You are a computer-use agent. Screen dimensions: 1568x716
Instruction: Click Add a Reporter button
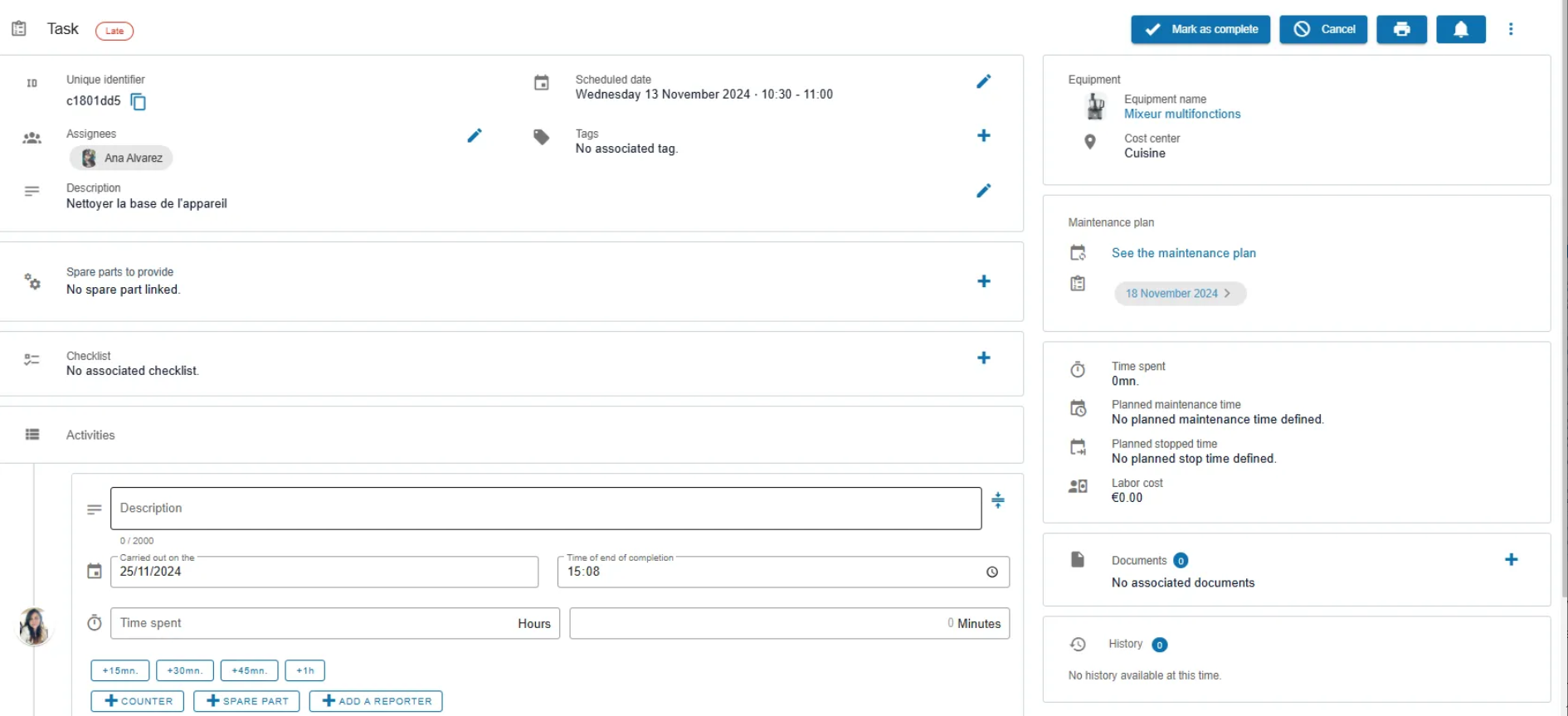click(376, 701)
